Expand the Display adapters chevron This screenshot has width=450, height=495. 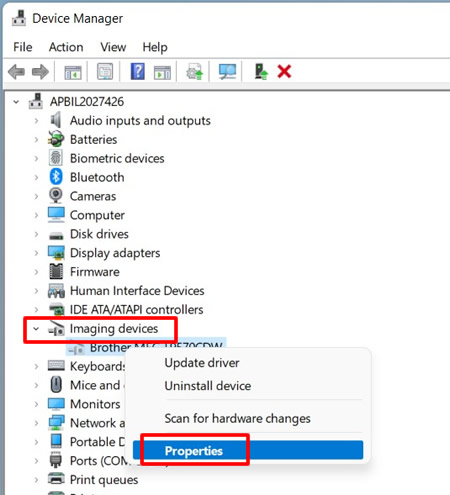tap(36, 253)
